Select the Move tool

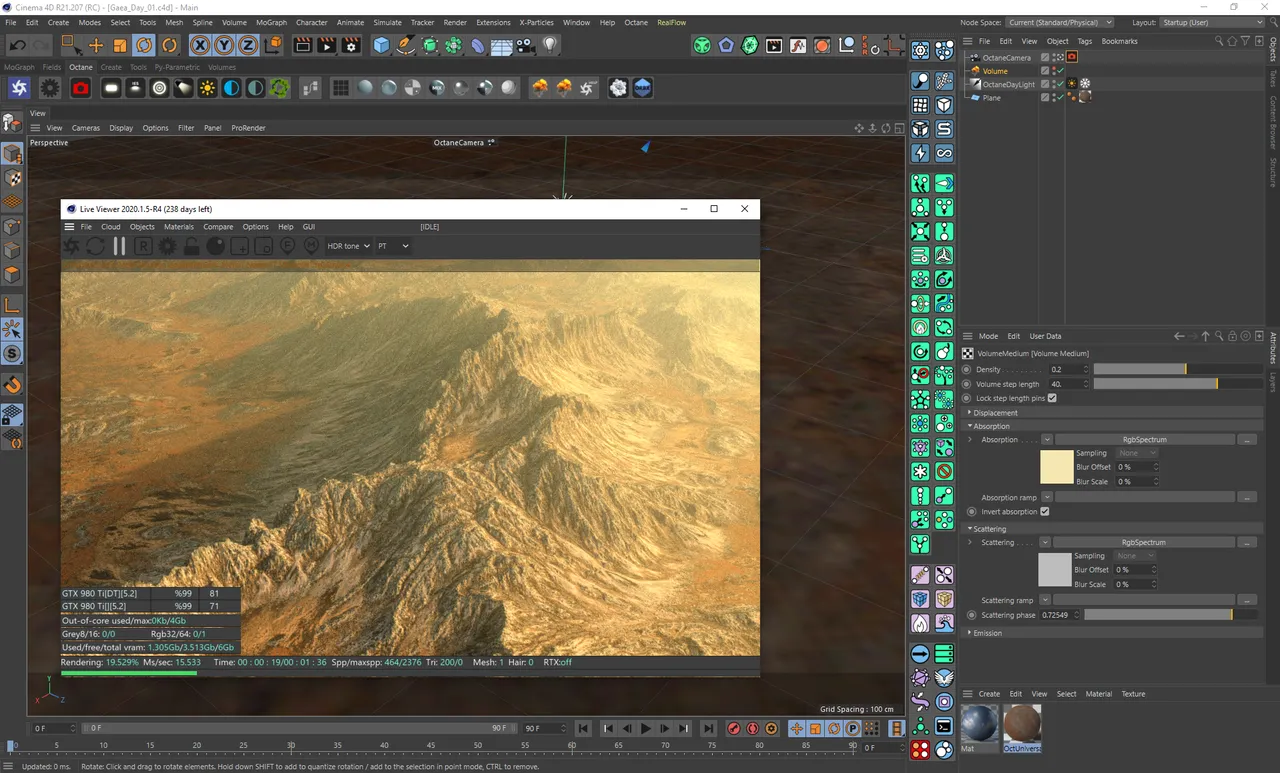click(x=96, y=45)
